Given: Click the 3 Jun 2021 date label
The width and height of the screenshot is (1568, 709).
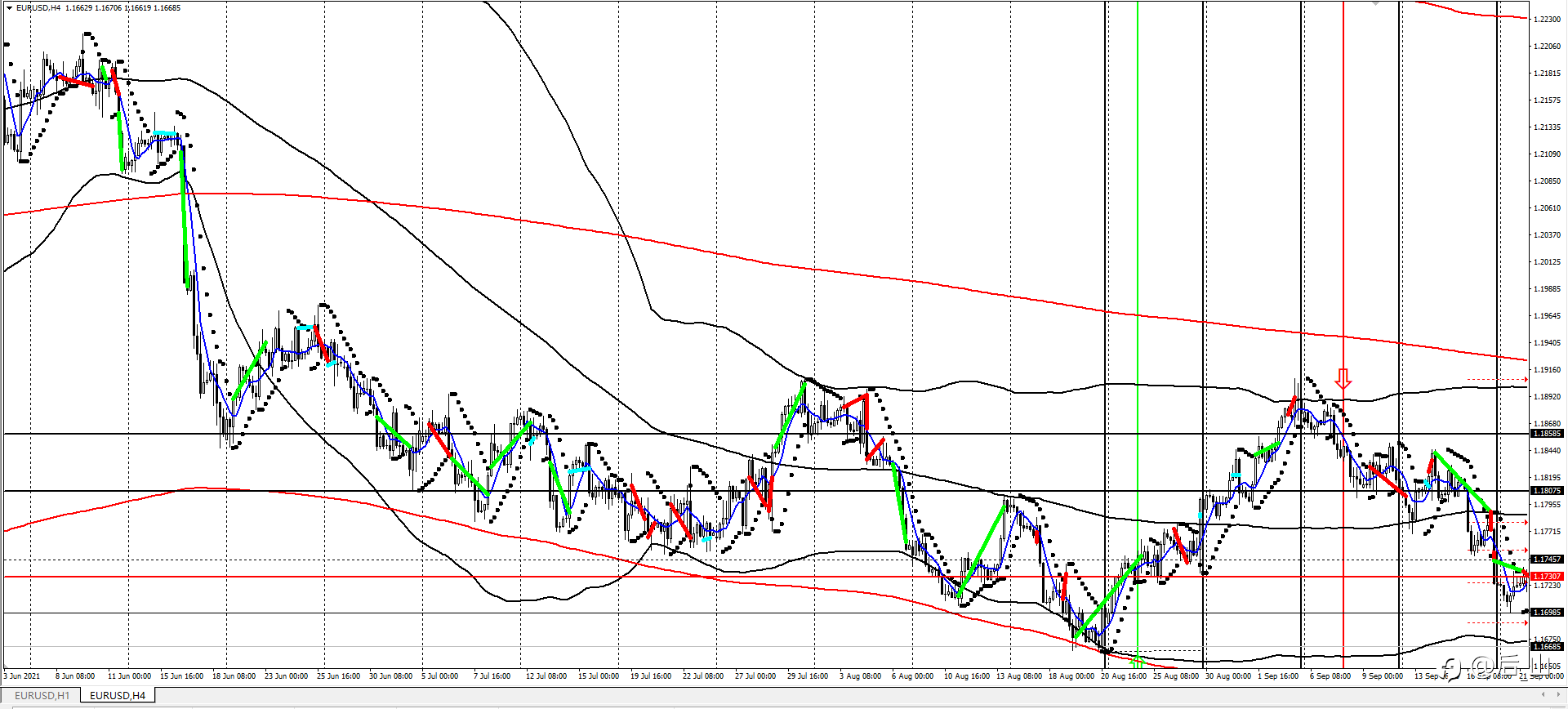Looking at the screenshot, I should click(22, 676).
